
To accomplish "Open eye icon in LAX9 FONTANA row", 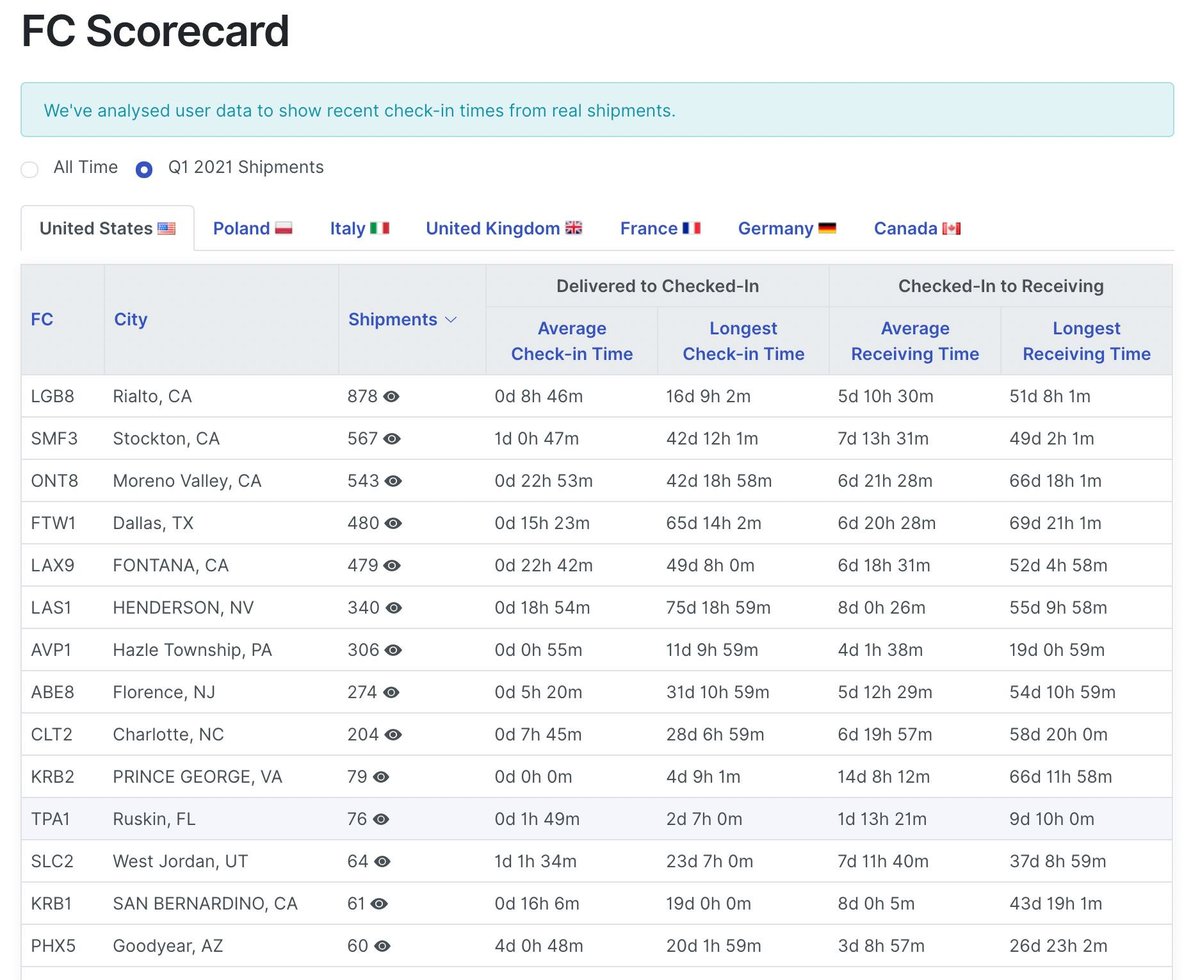I will (392, 566).
